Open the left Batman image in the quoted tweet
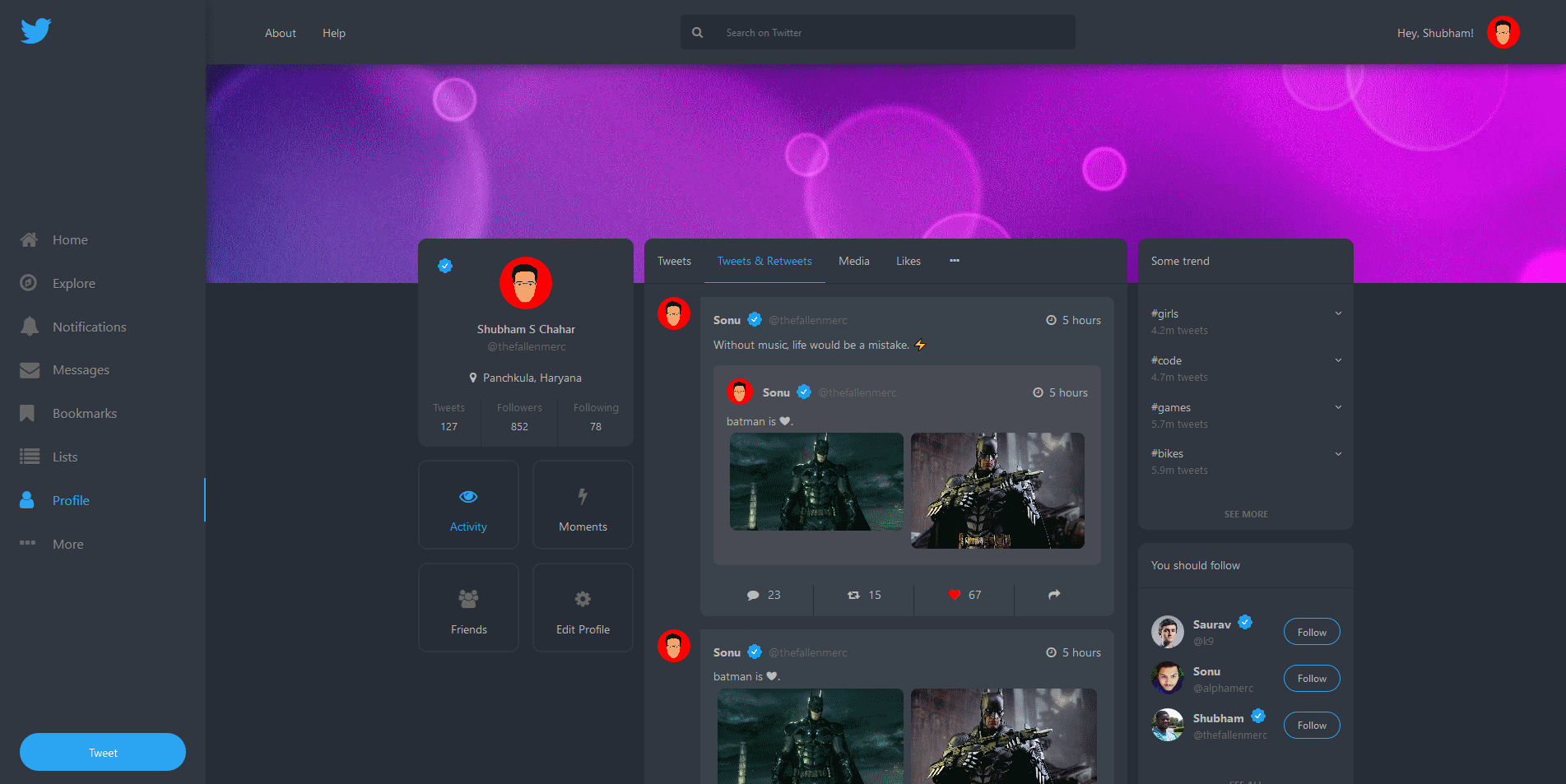 tap(816, 481)
